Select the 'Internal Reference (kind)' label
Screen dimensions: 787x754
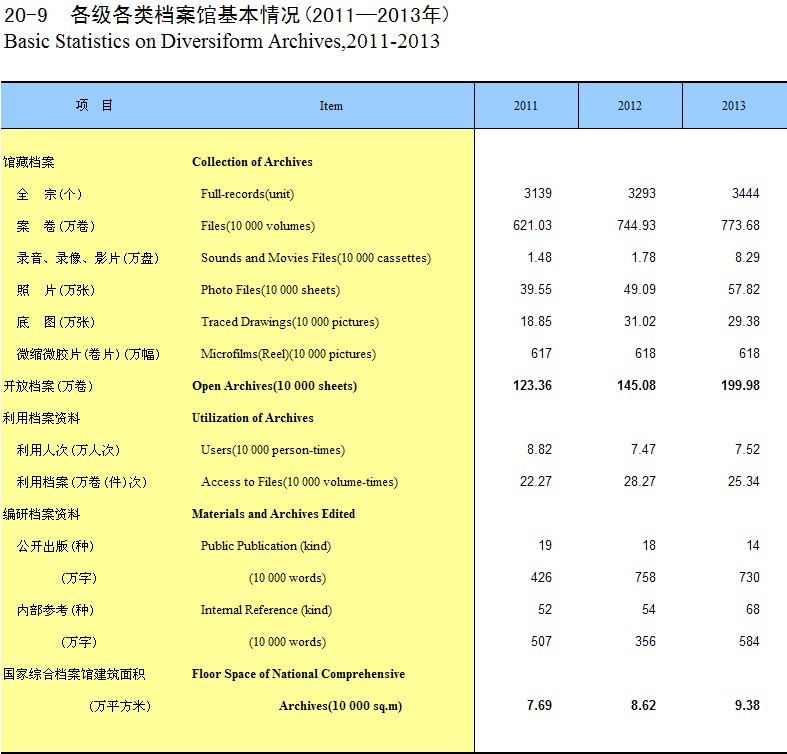pyautogui.click(x=265, y=610)
